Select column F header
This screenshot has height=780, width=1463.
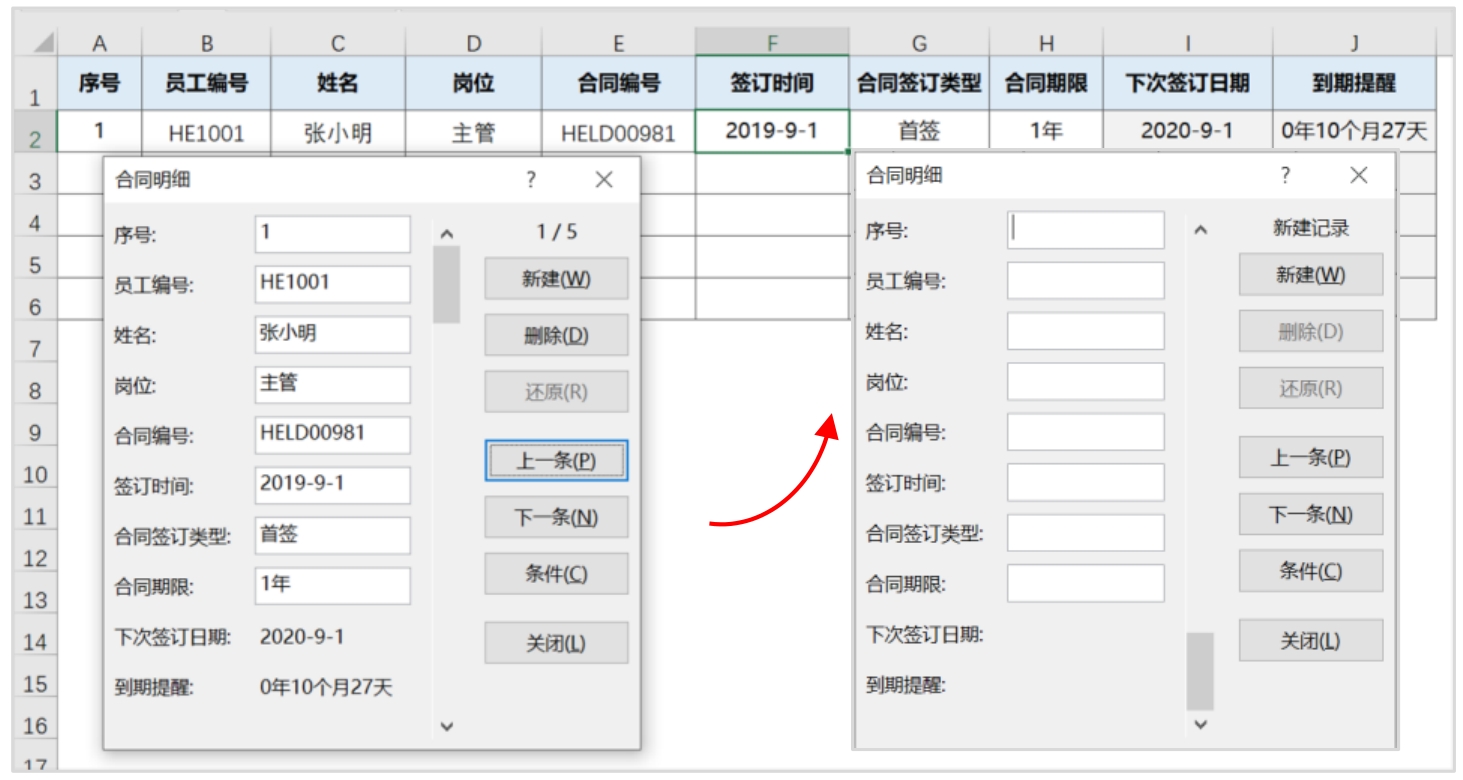(x=772, y=43)
